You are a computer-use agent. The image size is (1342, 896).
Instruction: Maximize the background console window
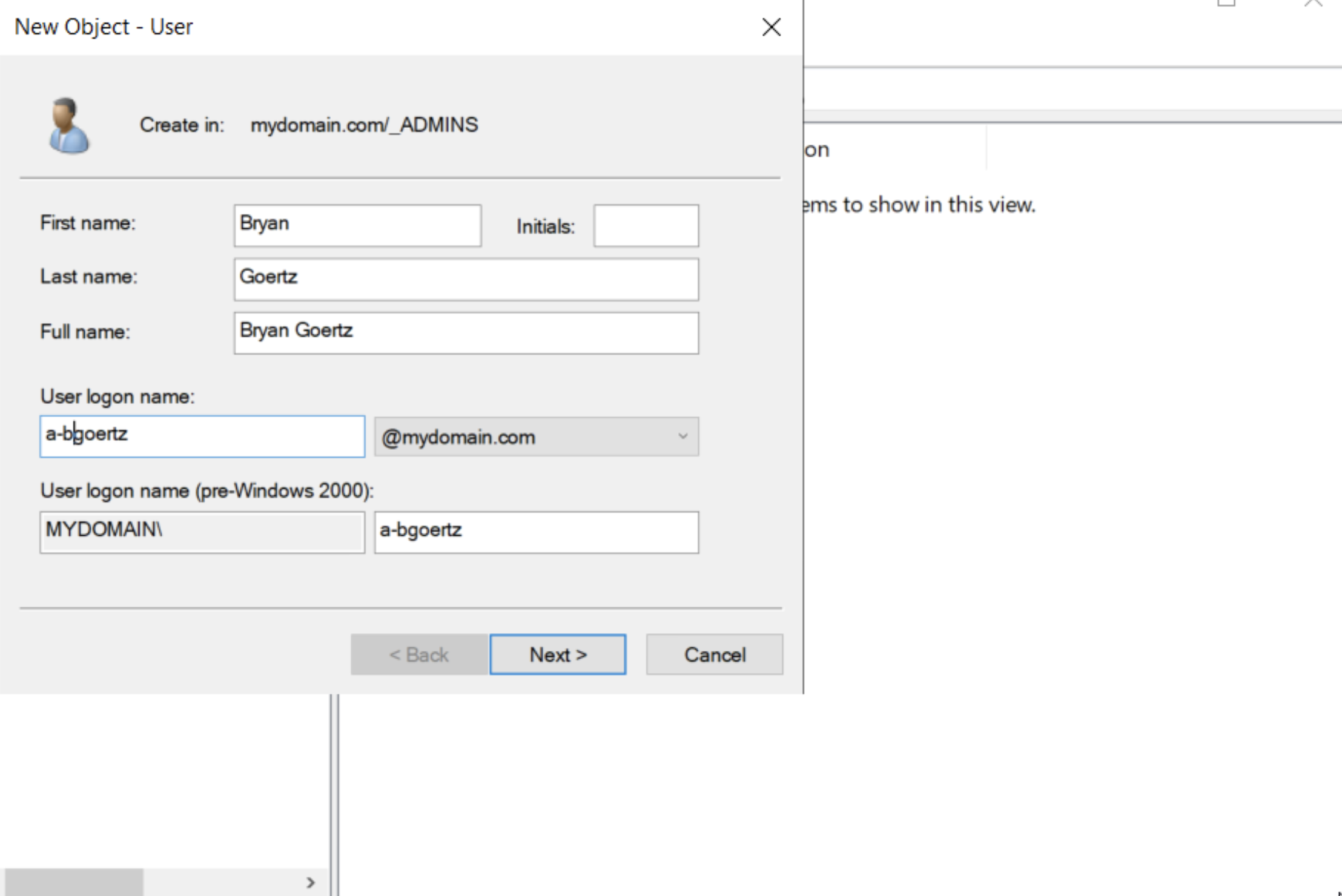pyautogui.click(x=1226, y=3)
